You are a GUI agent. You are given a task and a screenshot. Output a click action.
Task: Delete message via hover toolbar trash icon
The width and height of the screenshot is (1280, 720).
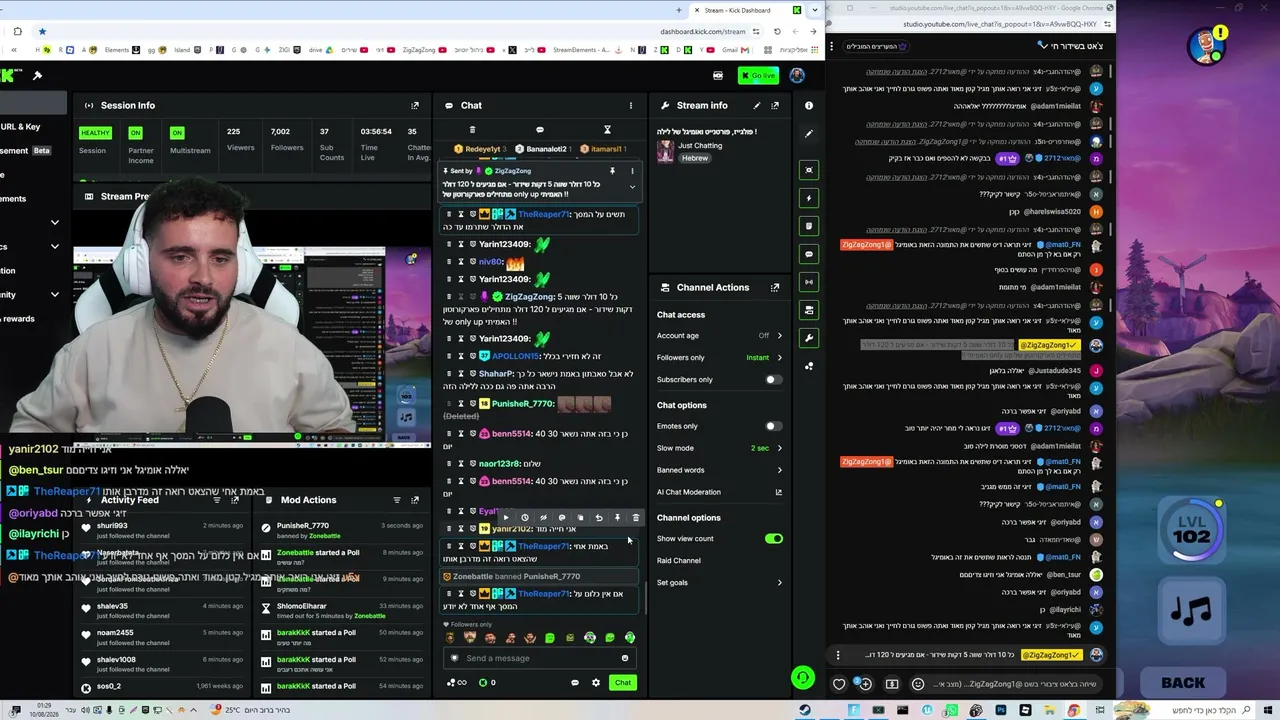(636, 518)
